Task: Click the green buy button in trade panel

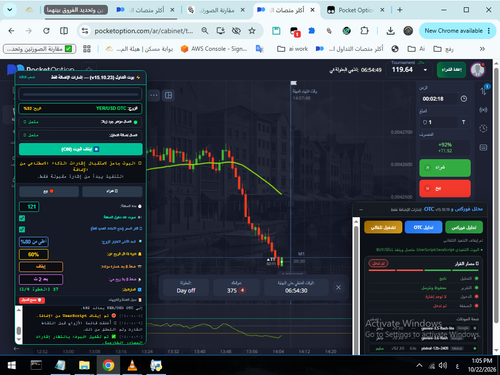Action: coord(445,168)
